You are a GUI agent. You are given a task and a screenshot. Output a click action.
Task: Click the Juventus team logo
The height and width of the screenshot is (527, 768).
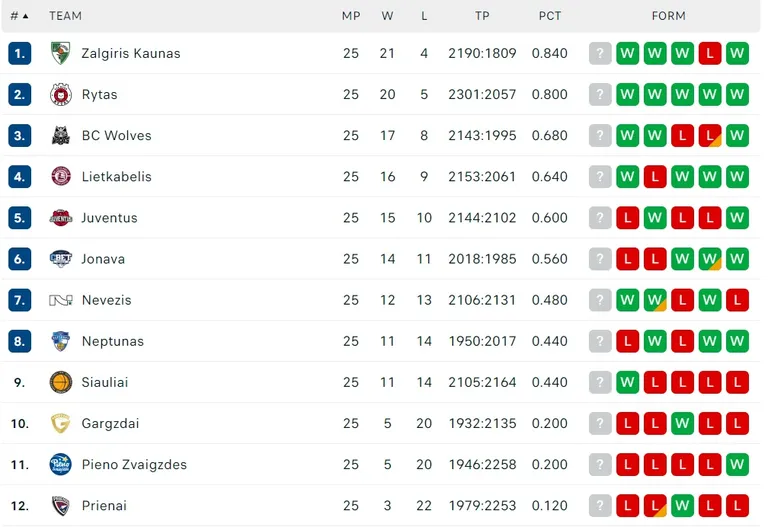(x=61, y=218)
